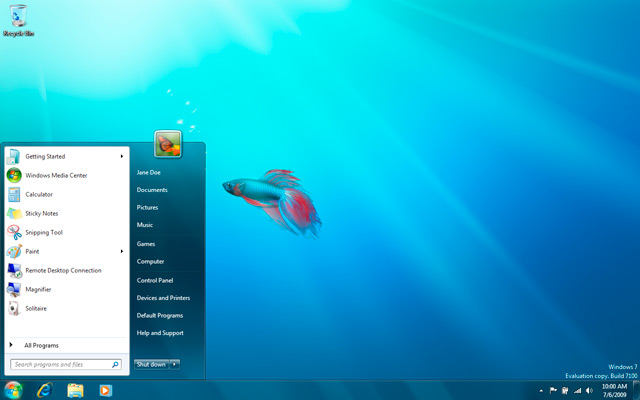Click the Solitaire cards icon
Screen dimensions: 640x400
click(14, 308)
